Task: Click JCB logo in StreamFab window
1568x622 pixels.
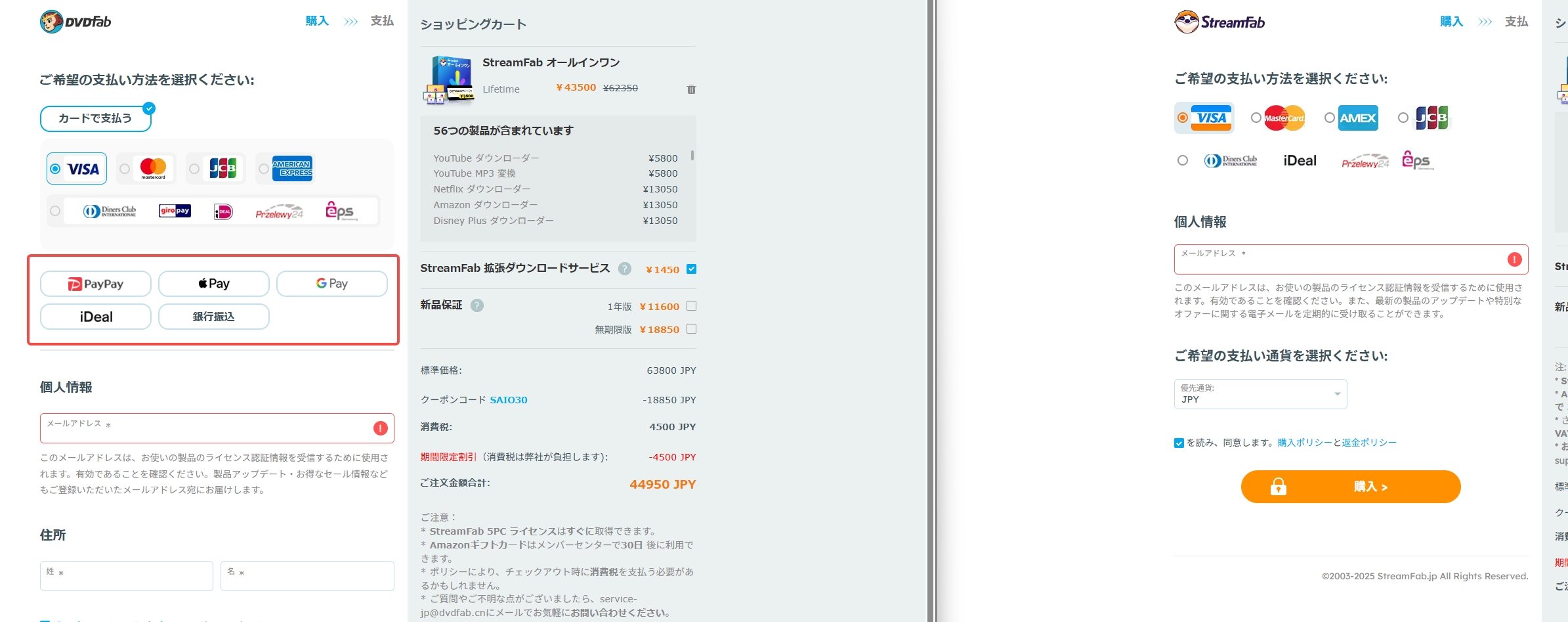Action: coord(1431,118)
